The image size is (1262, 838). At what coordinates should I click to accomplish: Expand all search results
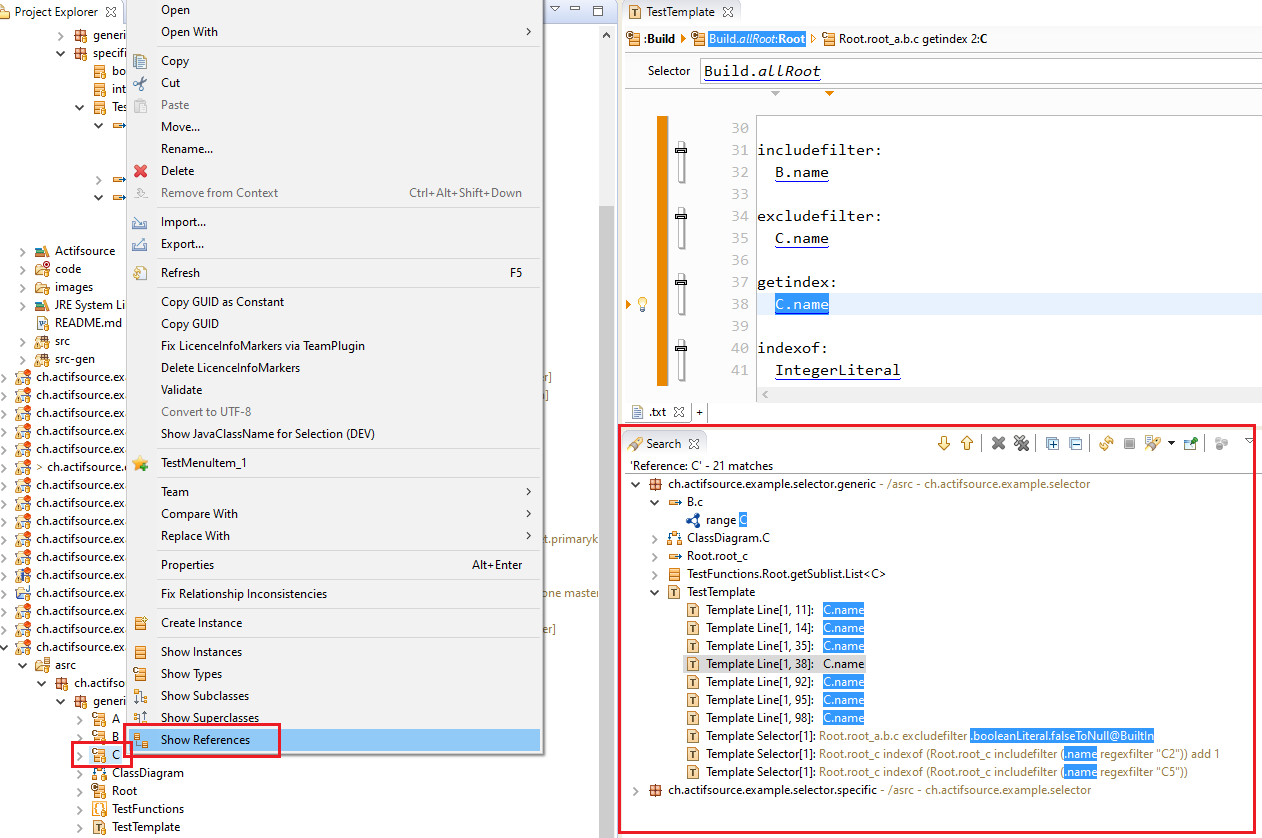(x=1052, y=443)
